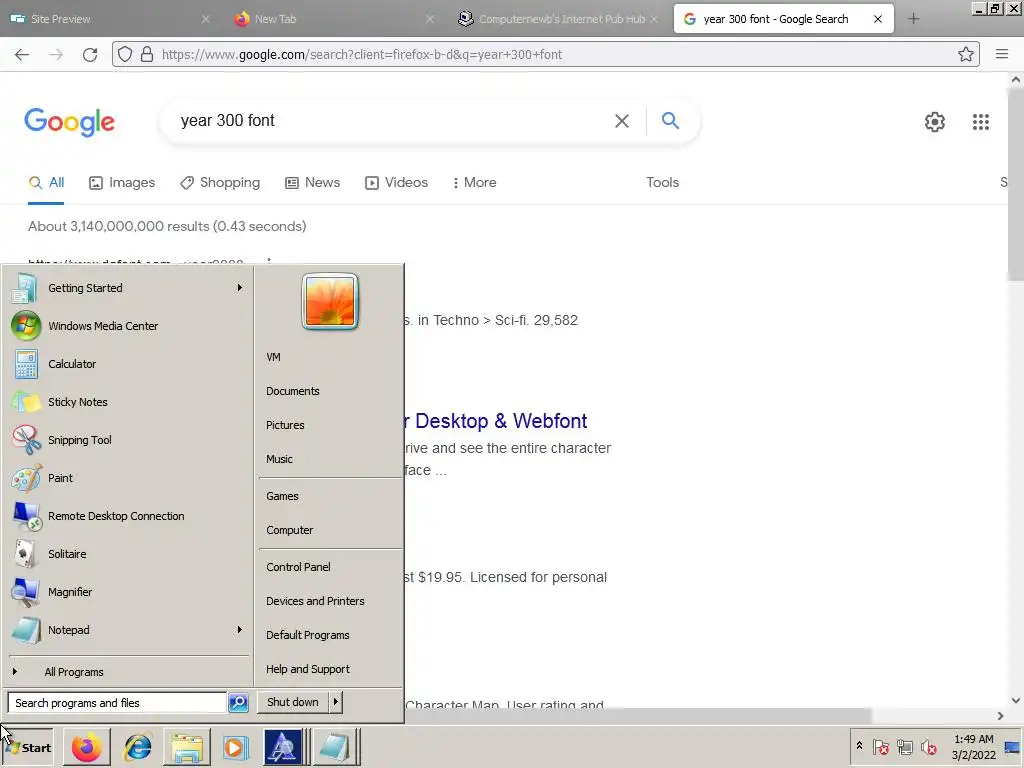Click the Firefox back arrow
Image resolution: width=1024 pixels, height=768 pixels.
click(x=22, y=55)
